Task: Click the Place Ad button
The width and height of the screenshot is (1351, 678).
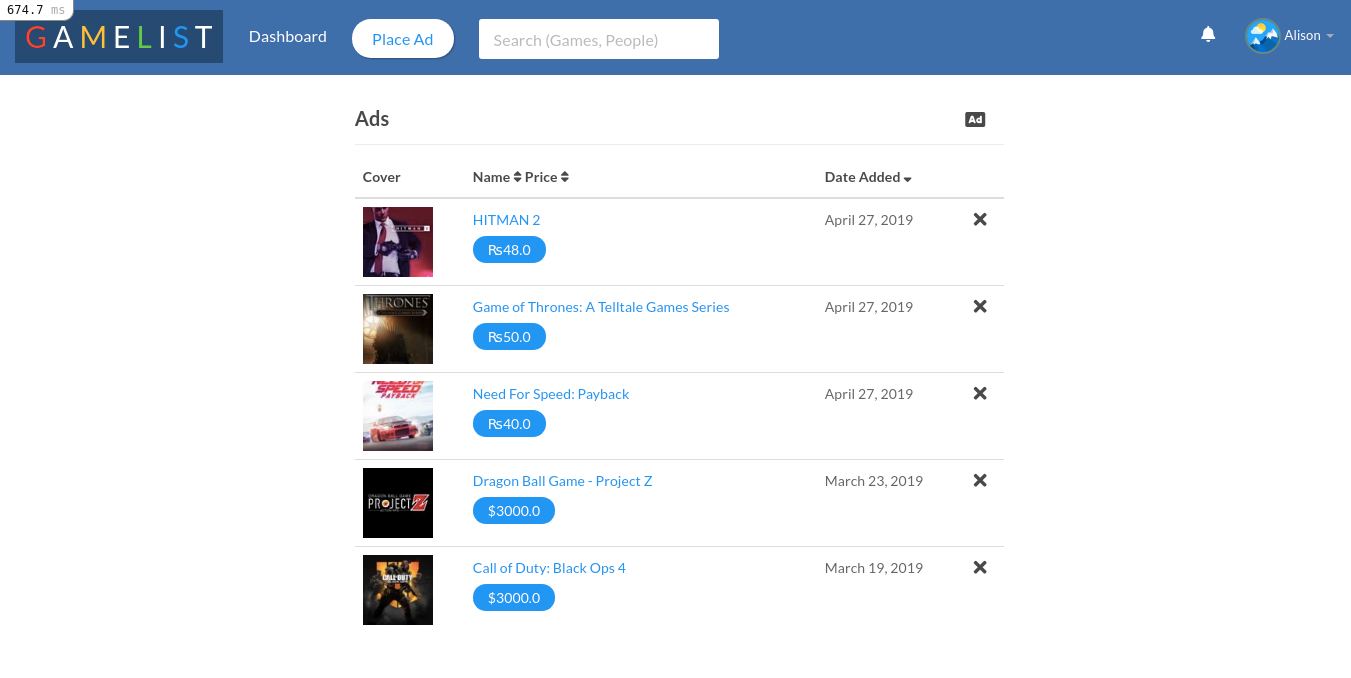Action: (403, 39)
